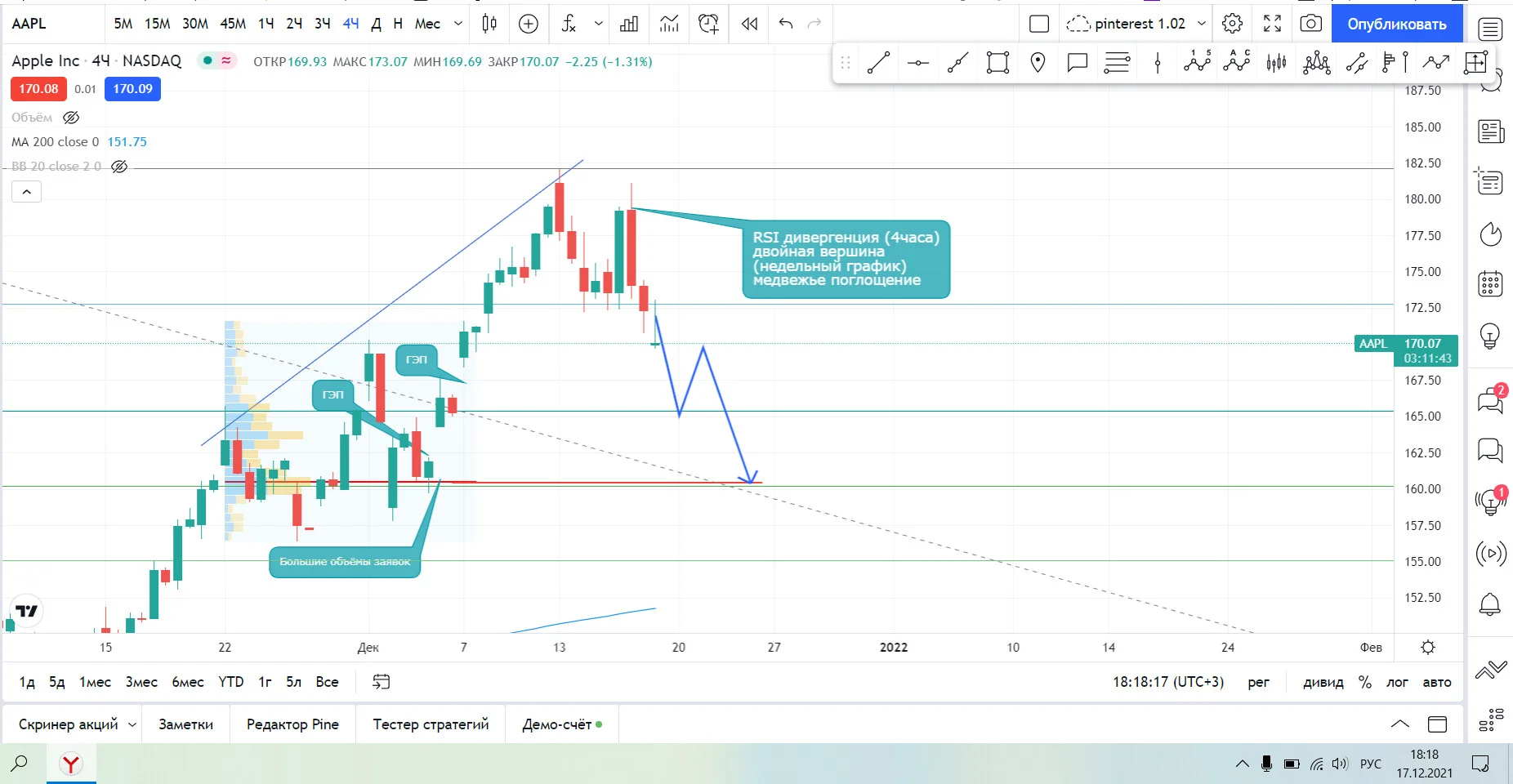Viewport: 1513px width, 784px height.
Task: Open chart settings gear icon
Action: click(1232, 24)
